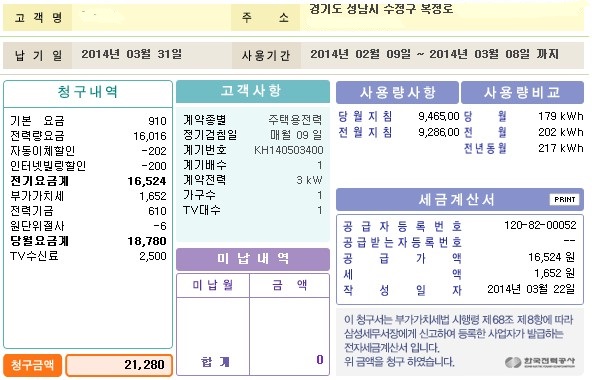Click the 미납월 column header
This screenshot has height=380, width=592.
213,285
